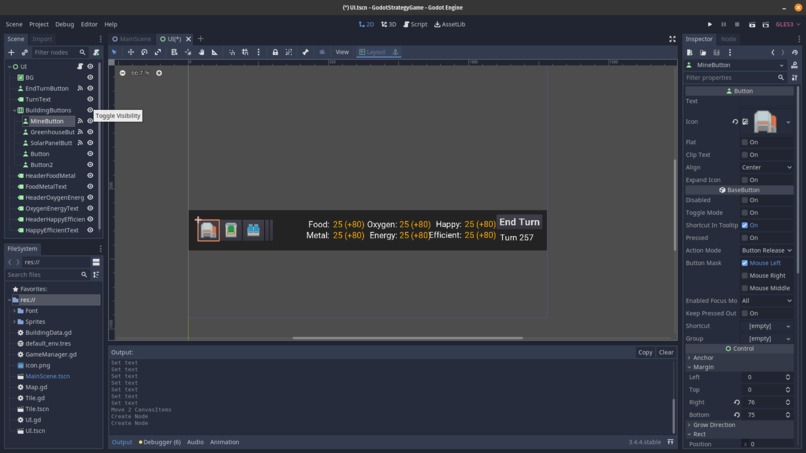Toggle visibility of TurnText node
Screen dimensions: 806x453
tap(90, 99)
